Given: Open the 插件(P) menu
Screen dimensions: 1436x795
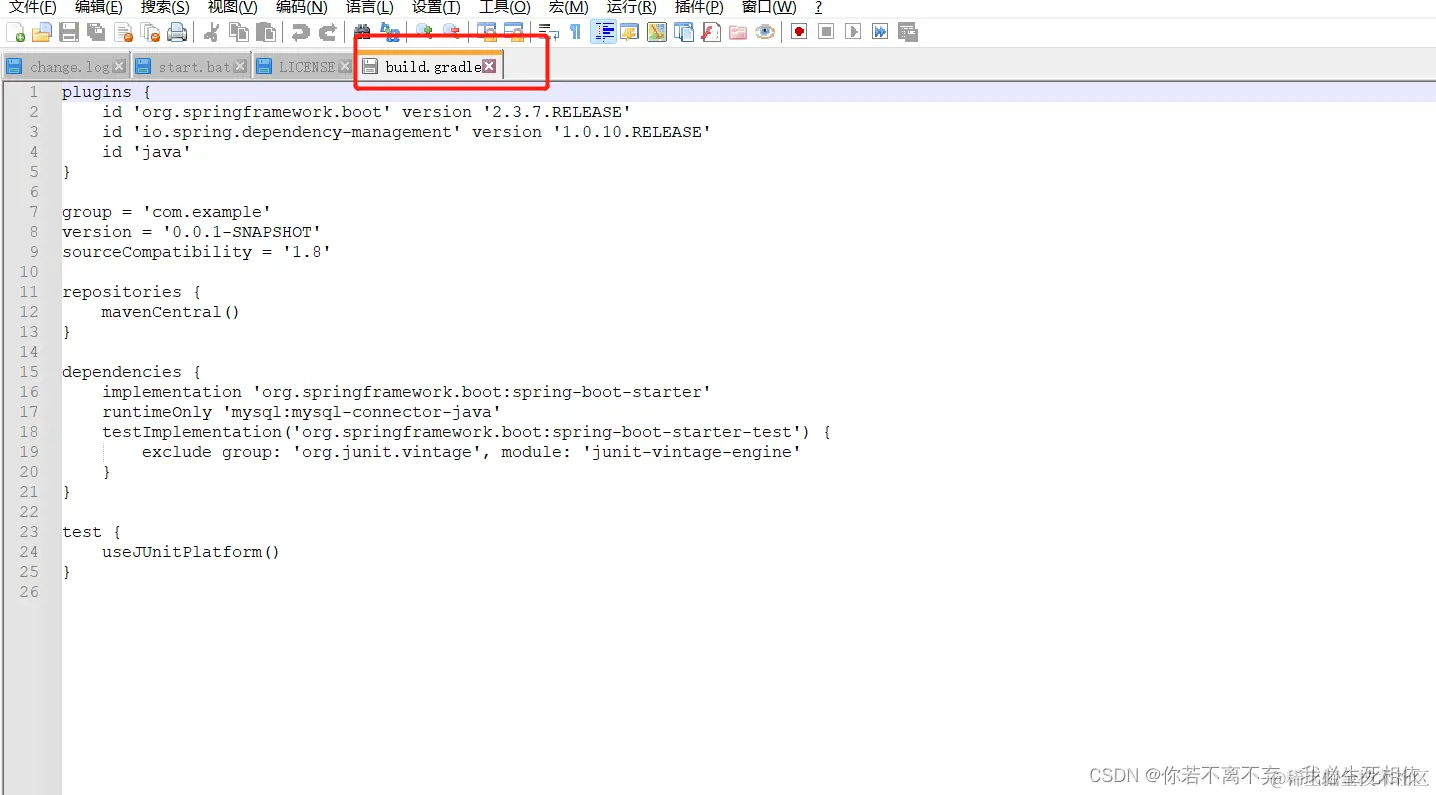Looking at the screenshot, I should (699, 7).
